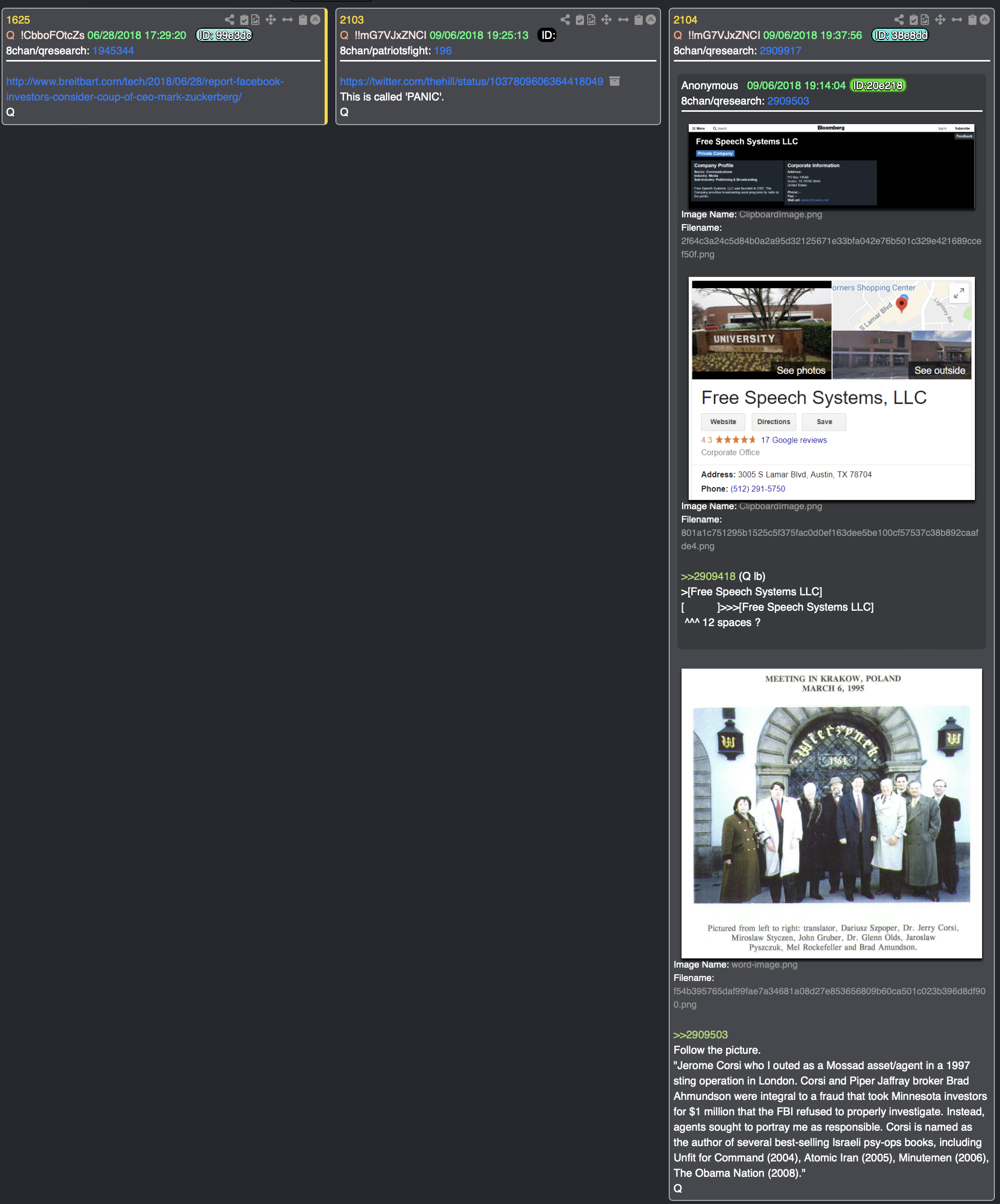This screenshot has width=1000, height=1204.
Task: Collapse post 2103 with the circled up arrow
Action: tap(651, 19)
